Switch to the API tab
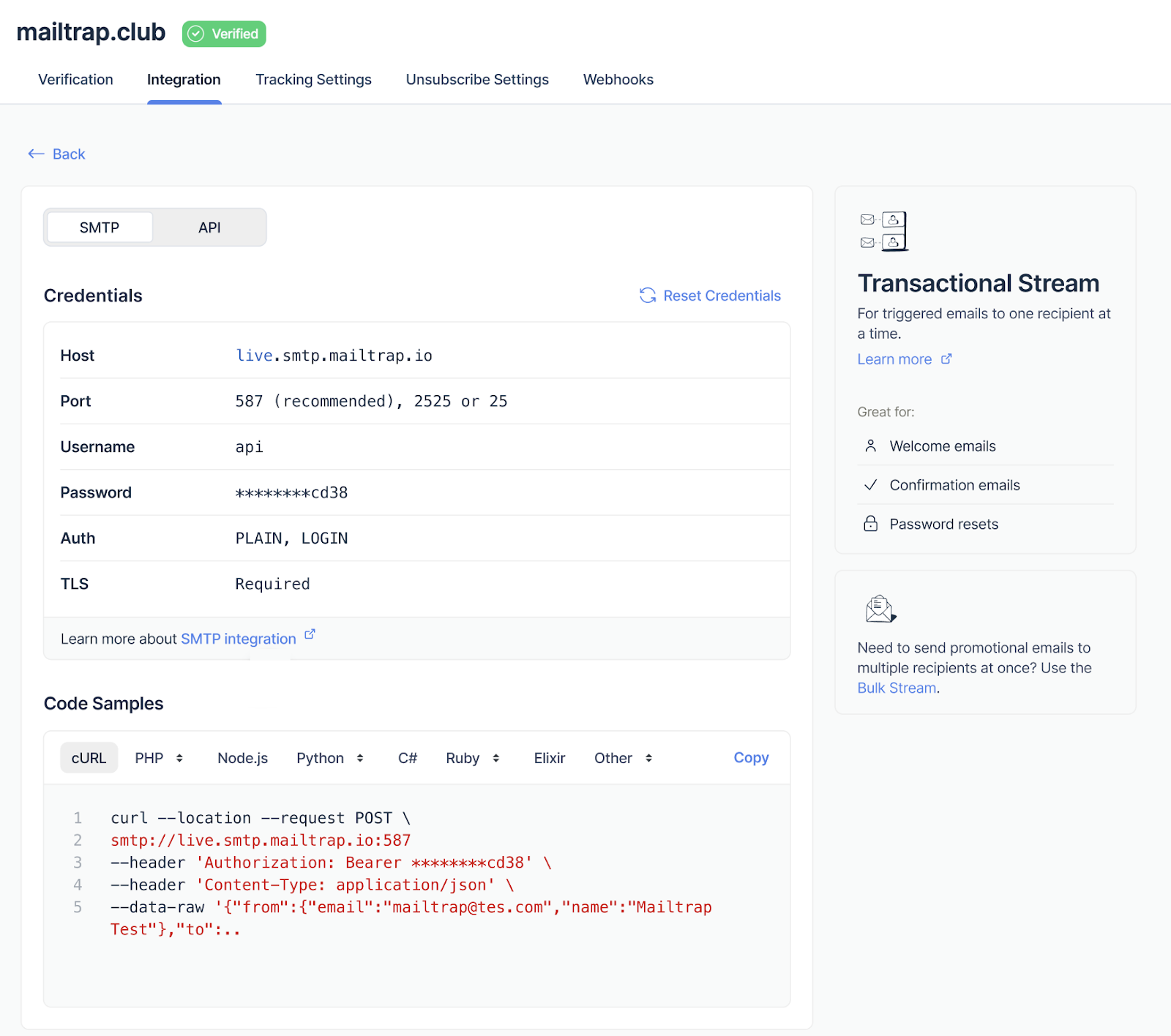Viewport: 1171px width, 1036px height. 209,228
